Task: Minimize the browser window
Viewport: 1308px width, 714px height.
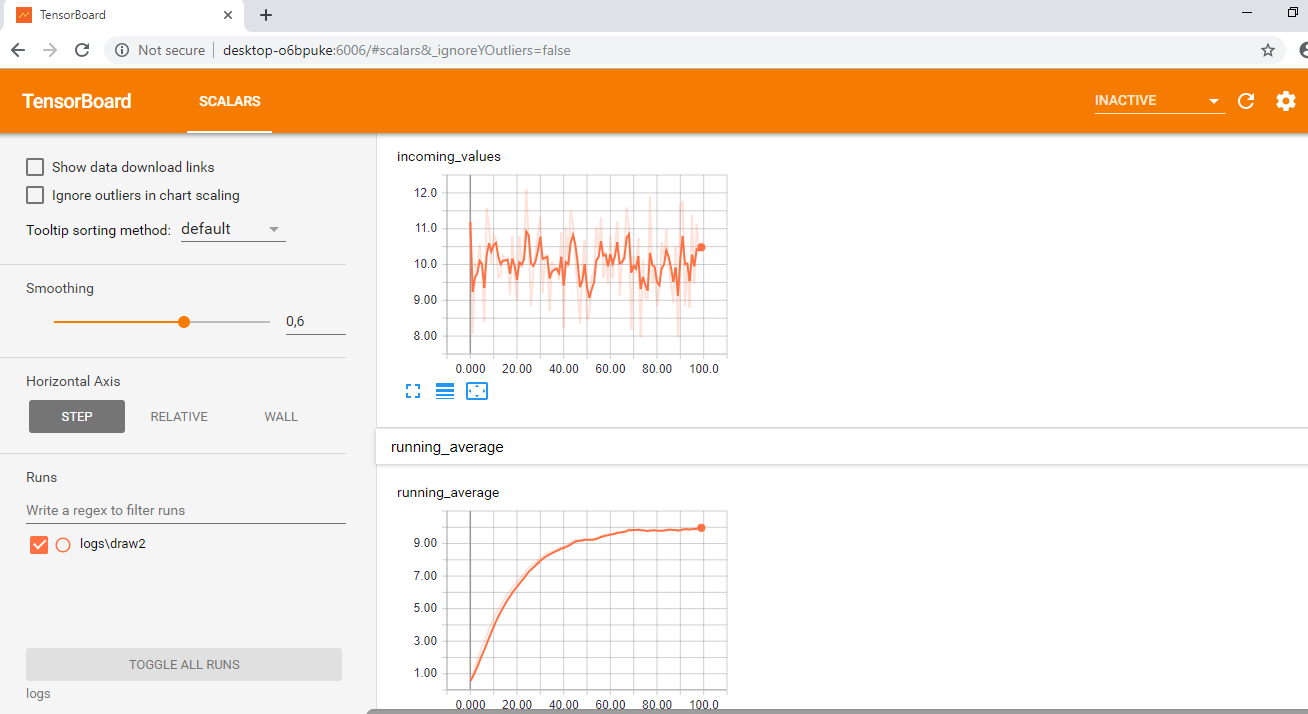Action: (1247, 12)
